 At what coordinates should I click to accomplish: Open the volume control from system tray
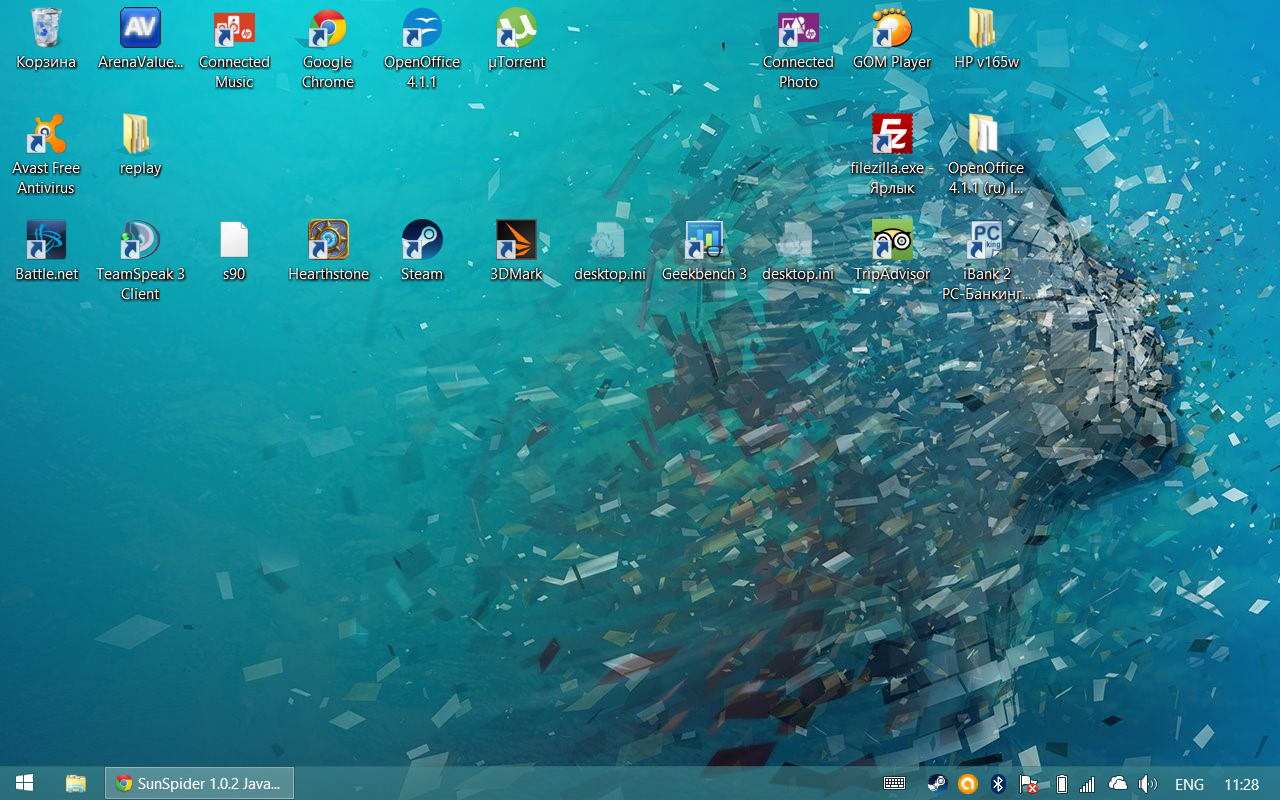(x=1148, y=785)
